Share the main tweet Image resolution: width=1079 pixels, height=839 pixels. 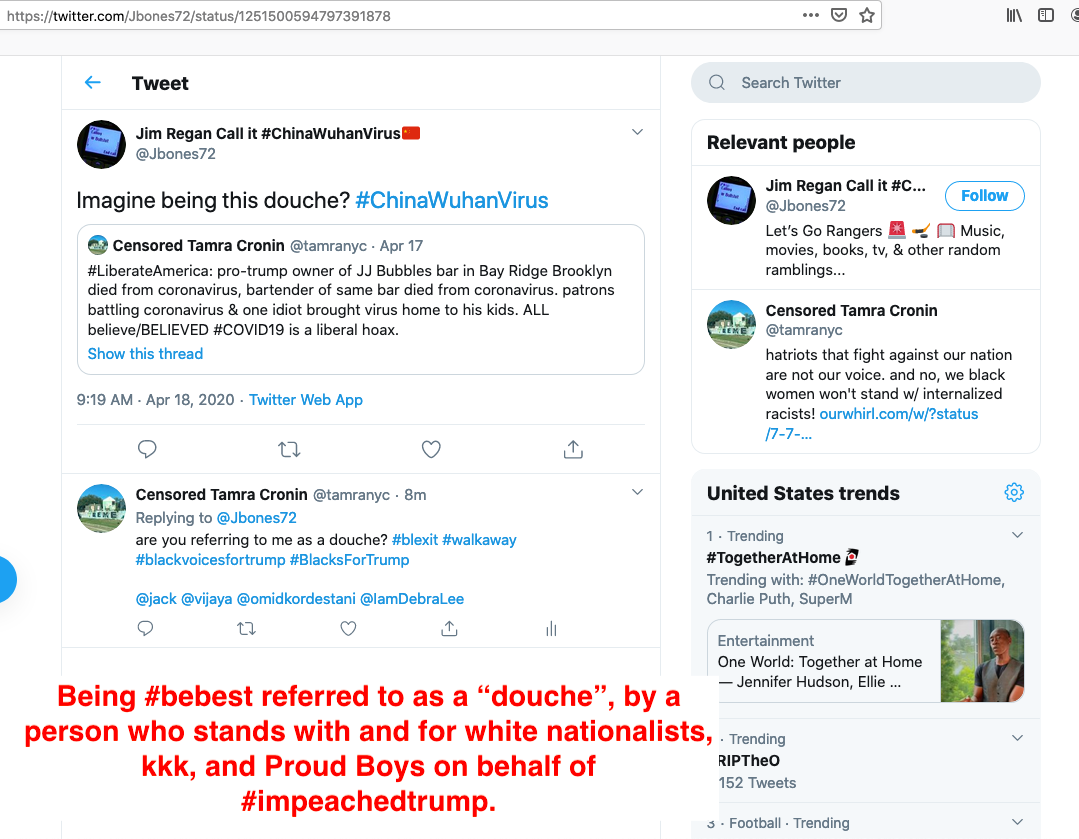(x=573, y=450)
